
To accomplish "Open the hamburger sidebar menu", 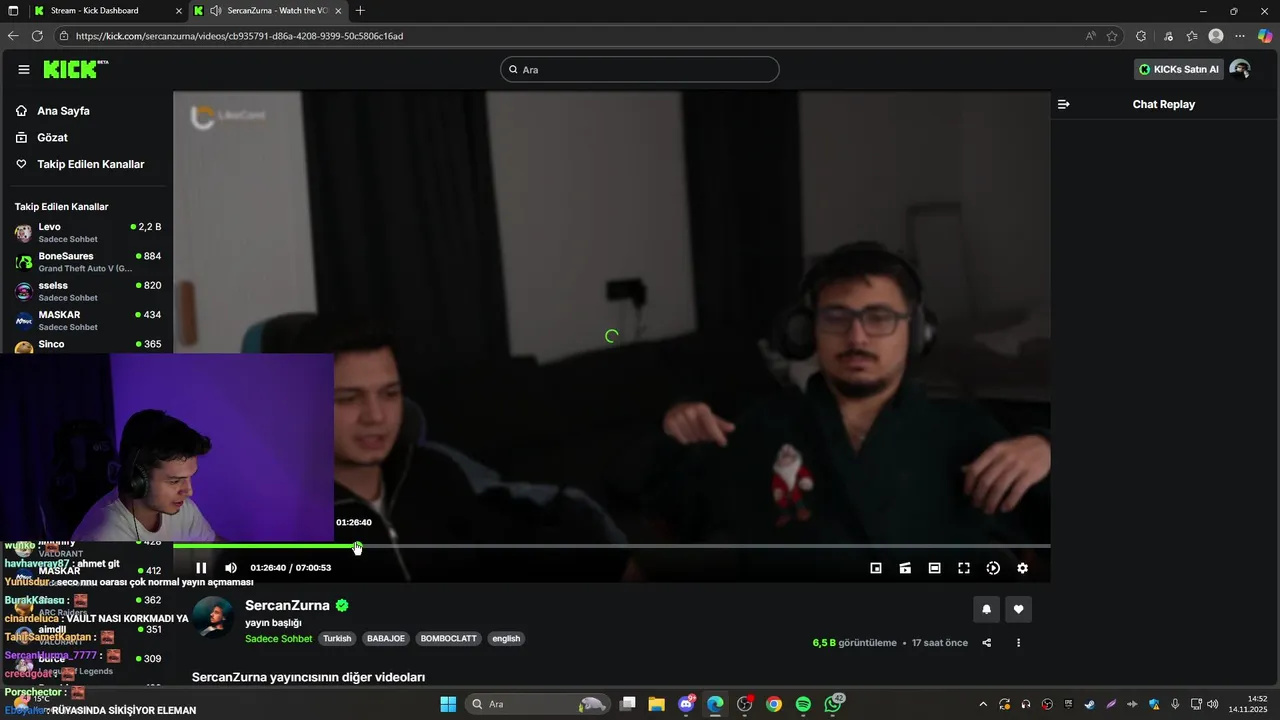I will [x=24, y=69].
